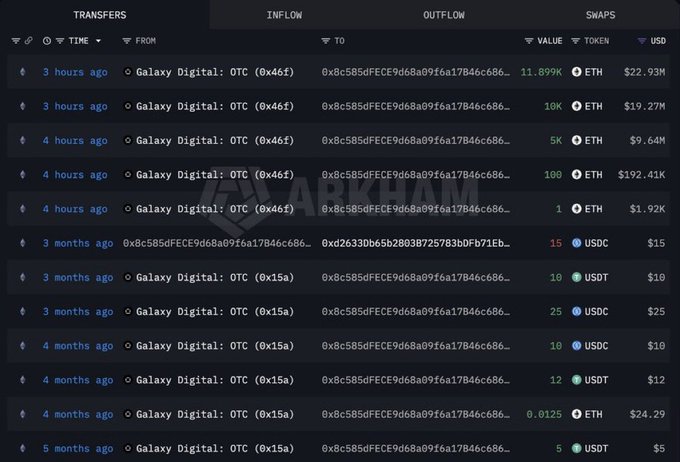
Task: Open Galaxy Digital: OTC (0x46f) in 10K row
Action: click(x=215, y=106)
